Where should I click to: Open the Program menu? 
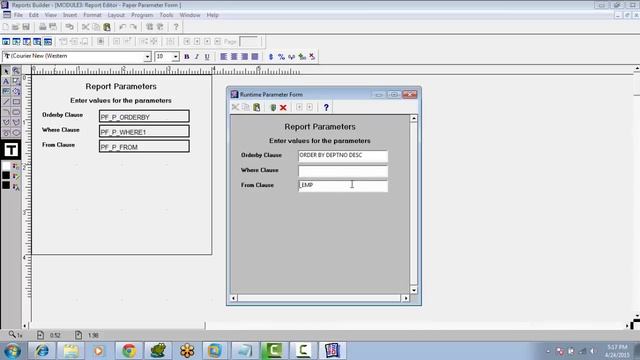point(142,15)
